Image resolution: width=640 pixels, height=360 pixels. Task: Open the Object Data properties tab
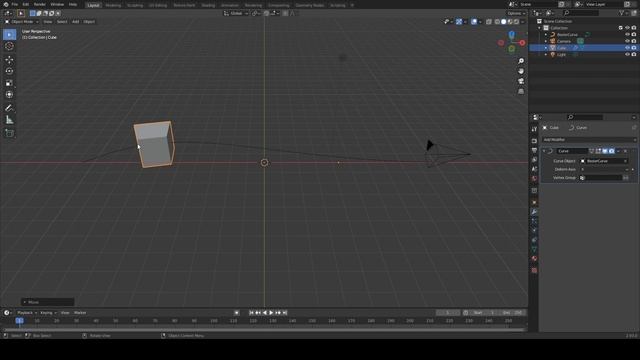[534, 249]
